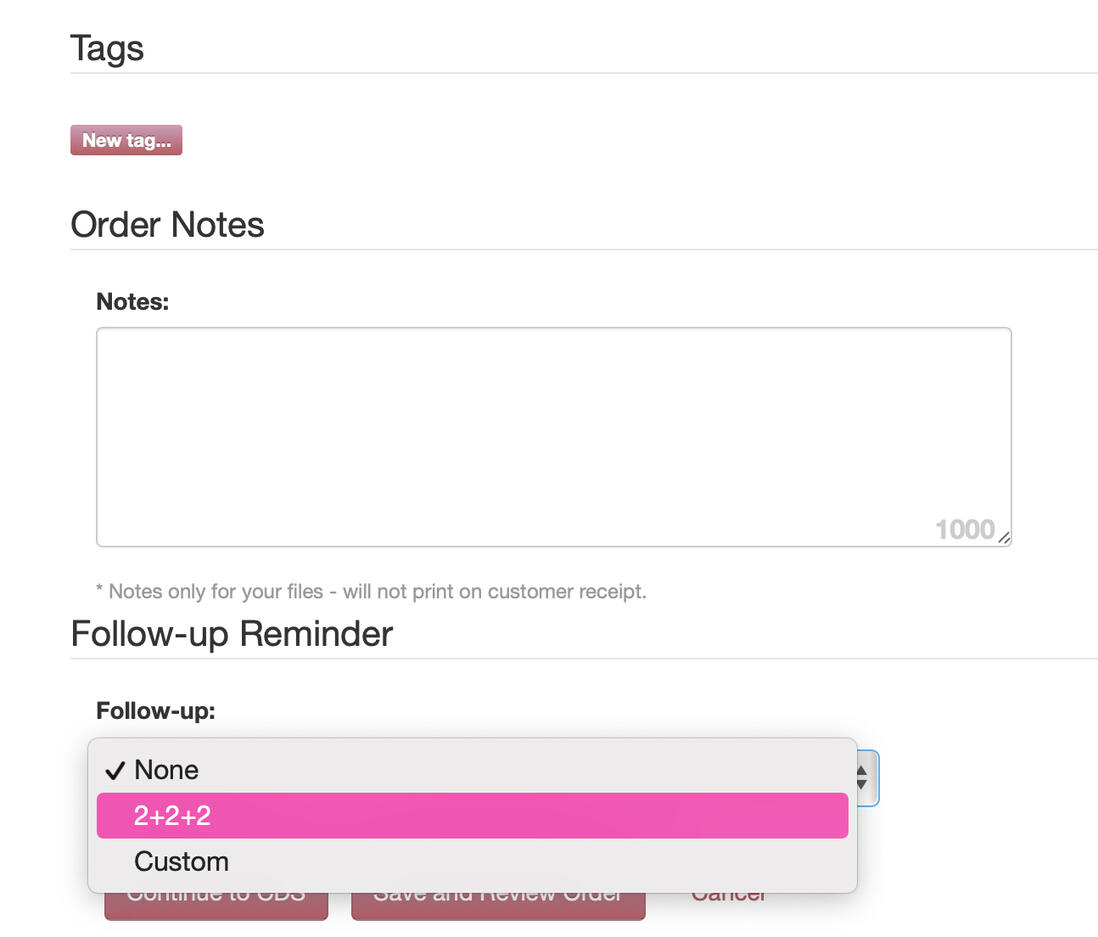Click the checkmark beside None

115,770
